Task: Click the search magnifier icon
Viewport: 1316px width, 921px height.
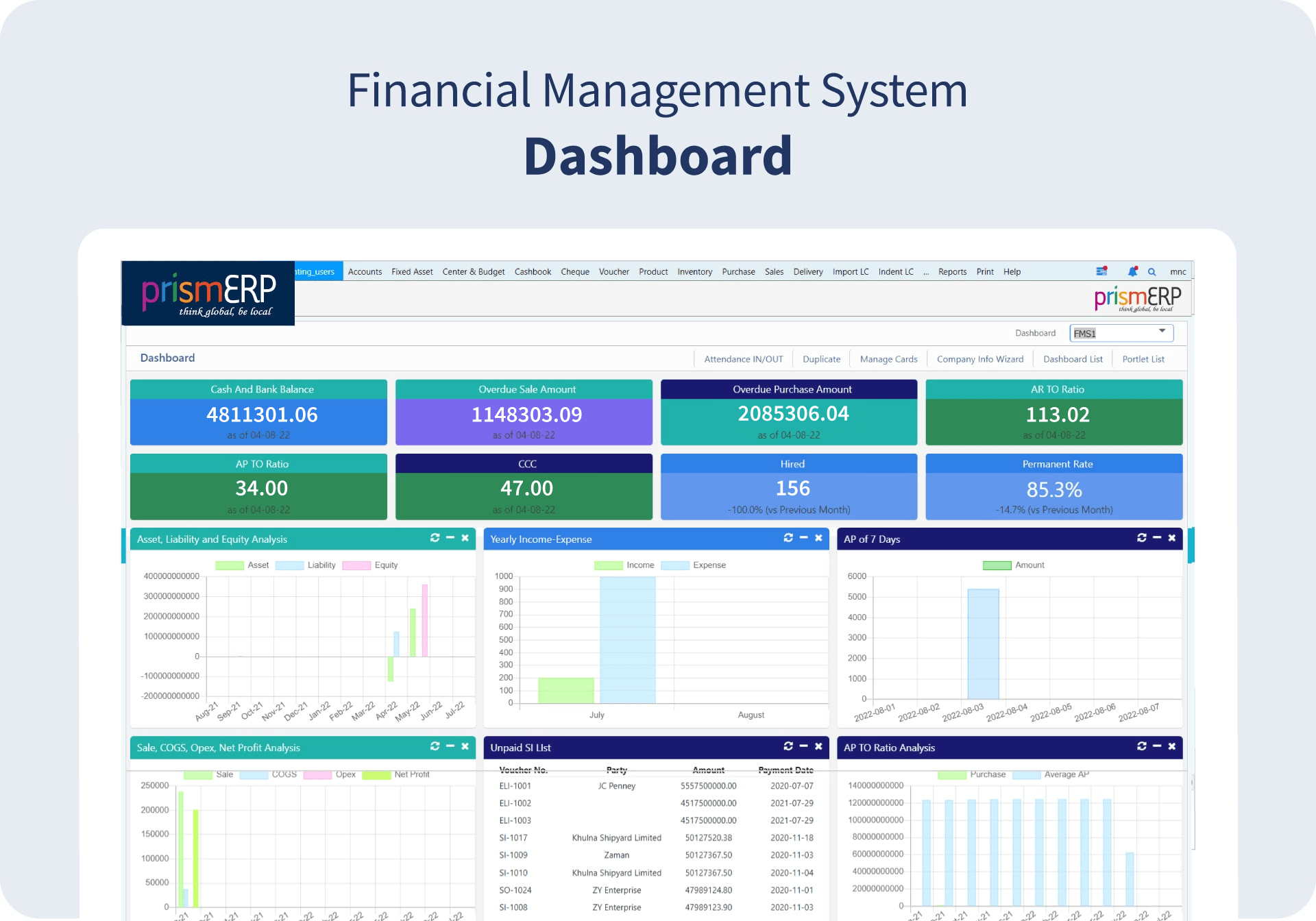Action: [1152, 272]
